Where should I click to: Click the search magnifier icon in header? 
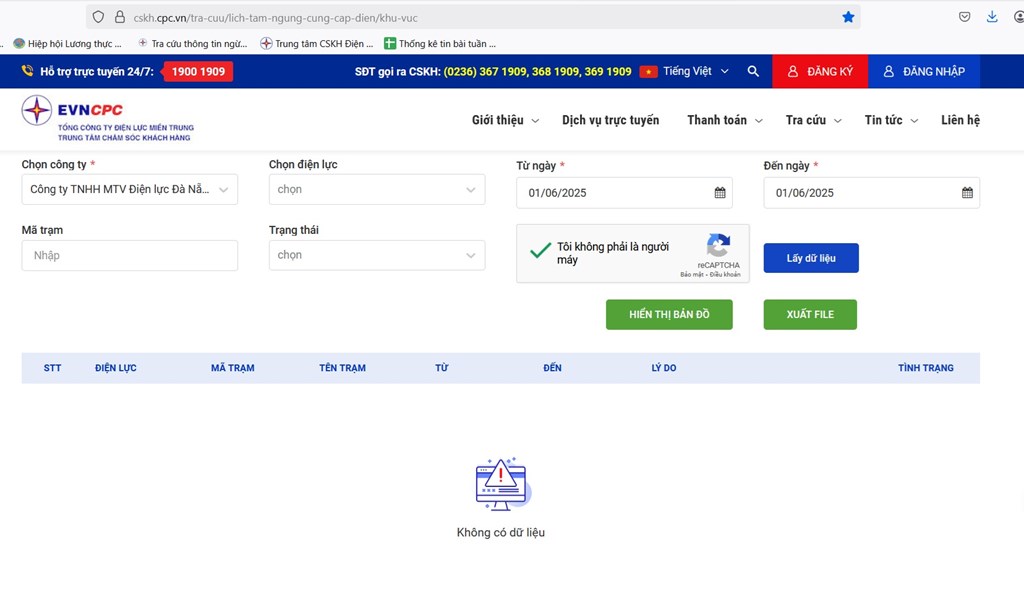point(753,71)
